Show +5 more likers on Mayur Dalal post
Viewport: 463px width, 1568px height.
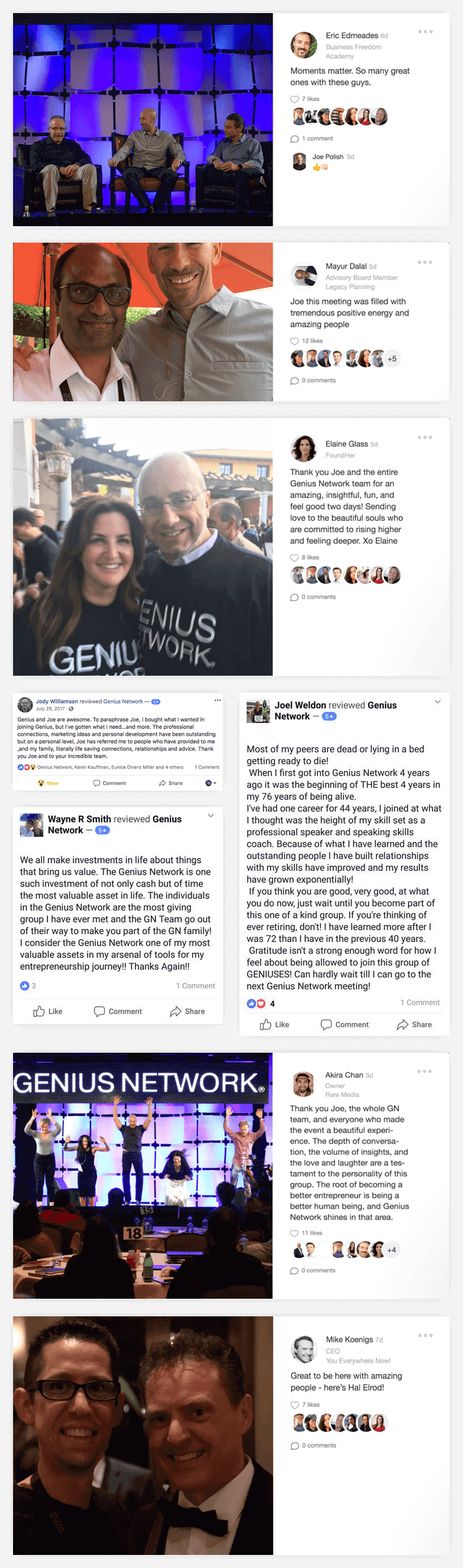click(392, 358)
